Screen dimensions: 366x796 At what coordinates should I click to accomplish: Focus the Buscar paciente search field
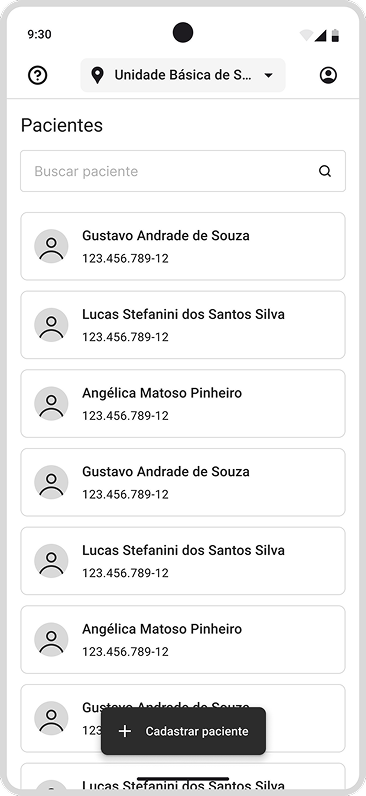(183, 171)
